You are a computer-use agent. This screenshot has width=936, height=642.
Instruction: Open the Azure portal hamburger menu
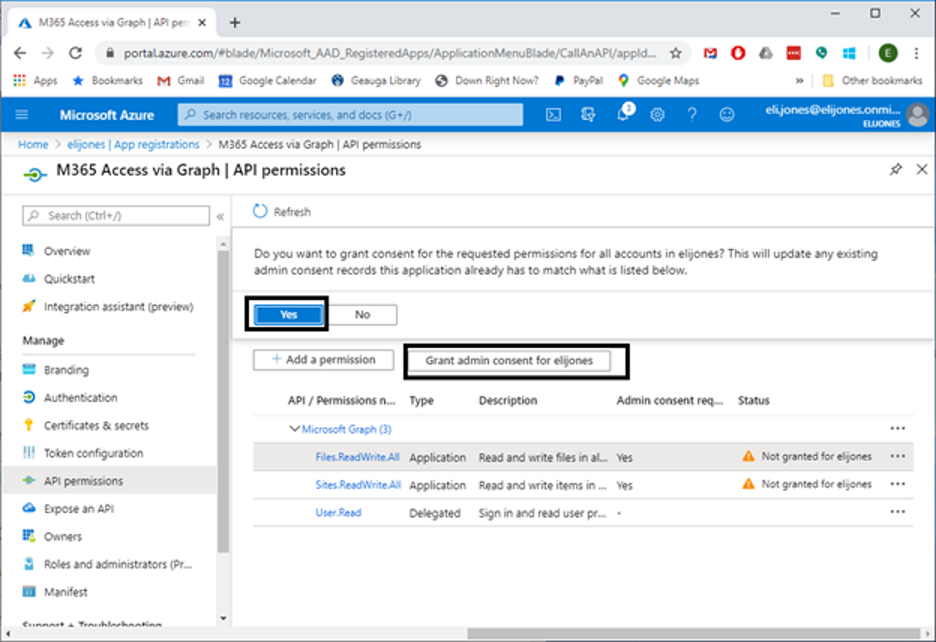click(22, 115)
